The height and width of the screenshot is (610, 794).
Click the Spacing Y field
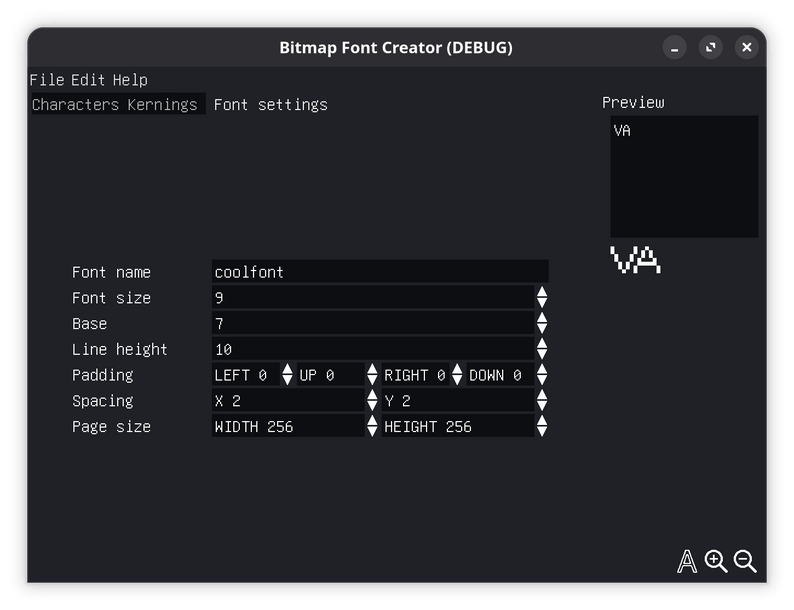[x=458, y=401]
